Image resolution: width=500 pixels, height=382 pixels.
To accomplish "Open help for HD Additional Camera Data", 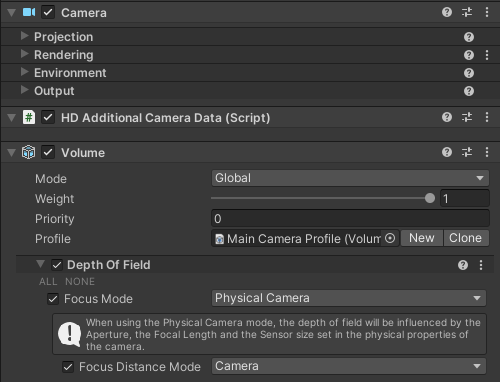I will coord(447,117).
